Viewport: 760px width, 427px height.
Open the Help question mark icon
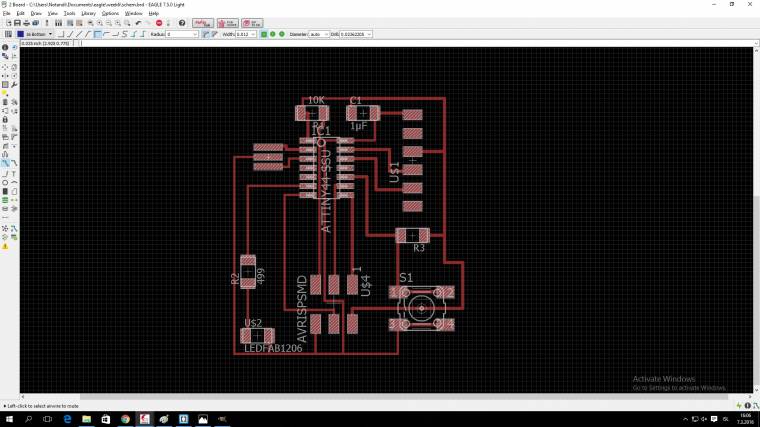(182, 23)
